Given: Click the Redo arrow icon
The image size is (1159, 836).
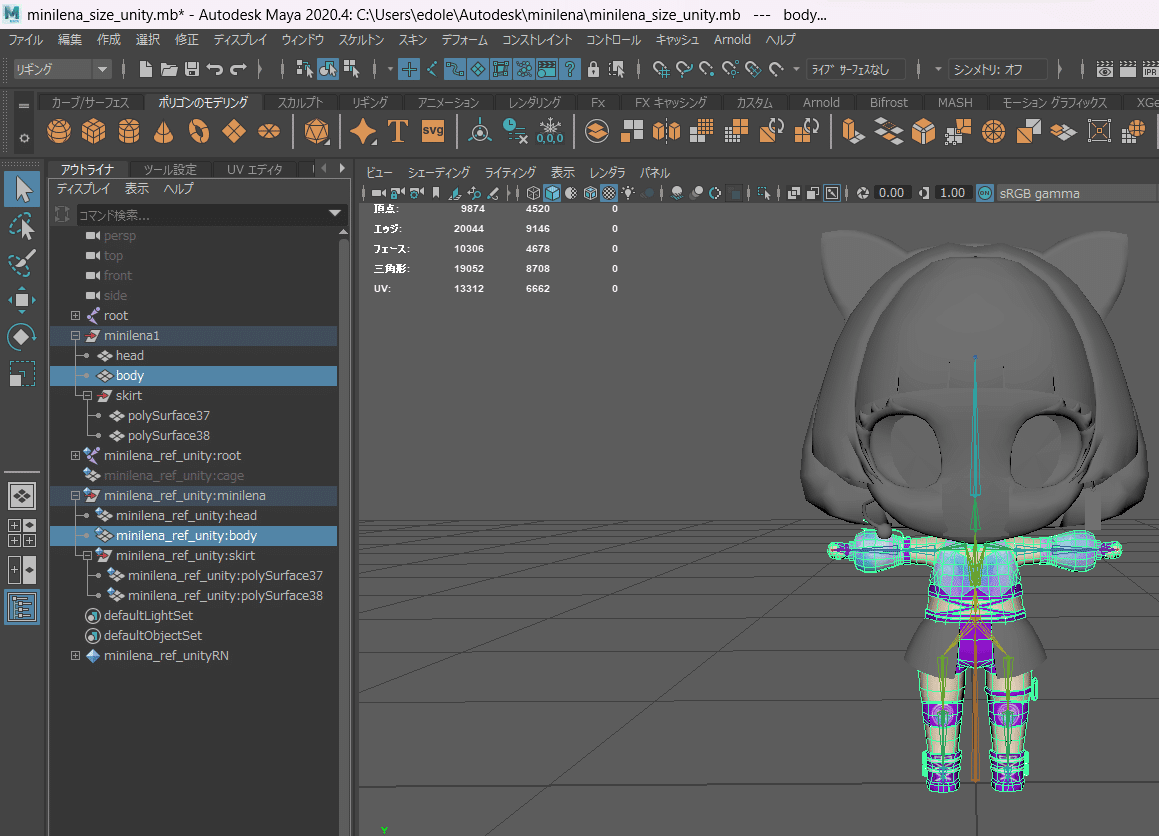Looking at the screenshot, I should [x=238, y=69].
